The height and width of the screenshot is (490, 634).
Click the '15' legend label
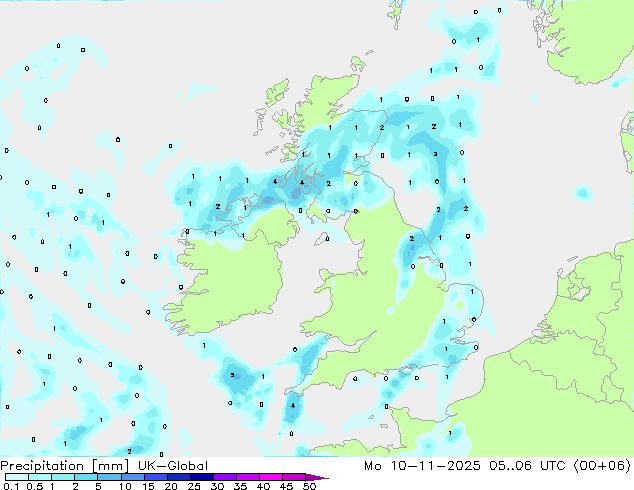tap(148, 486)
